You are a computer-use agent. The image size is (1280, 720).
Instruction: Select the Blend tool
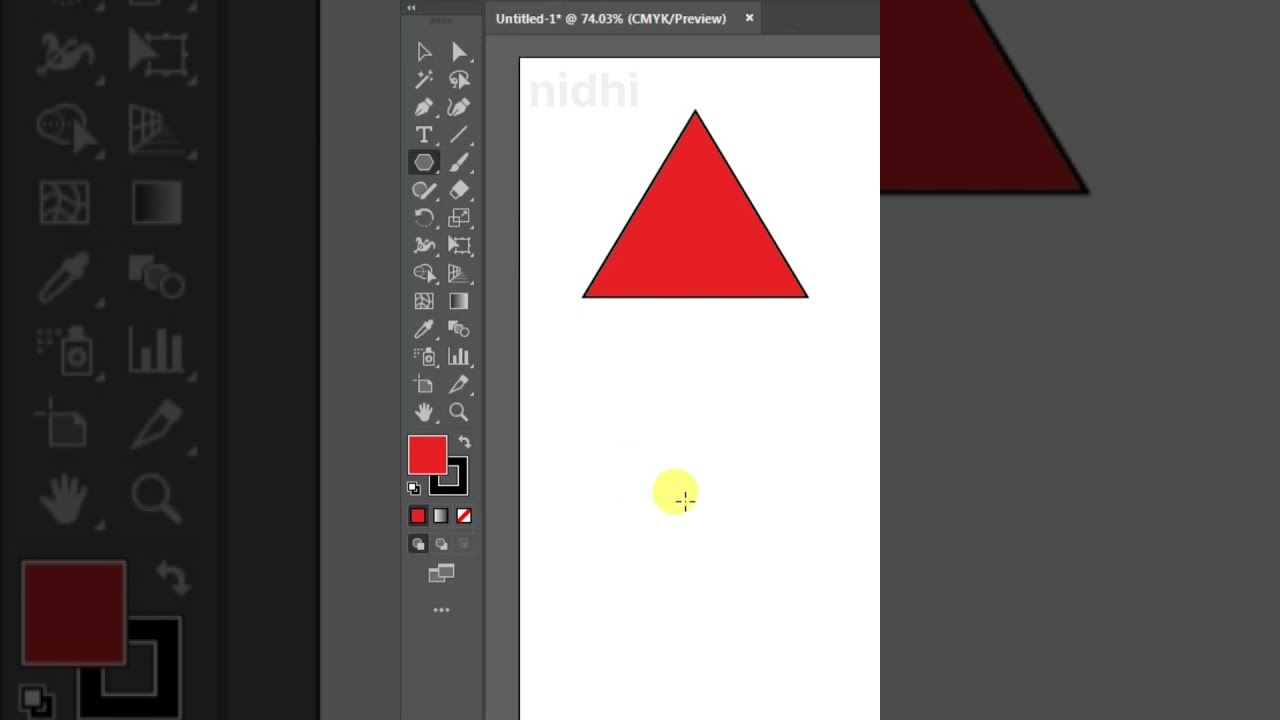click(459, 329)
